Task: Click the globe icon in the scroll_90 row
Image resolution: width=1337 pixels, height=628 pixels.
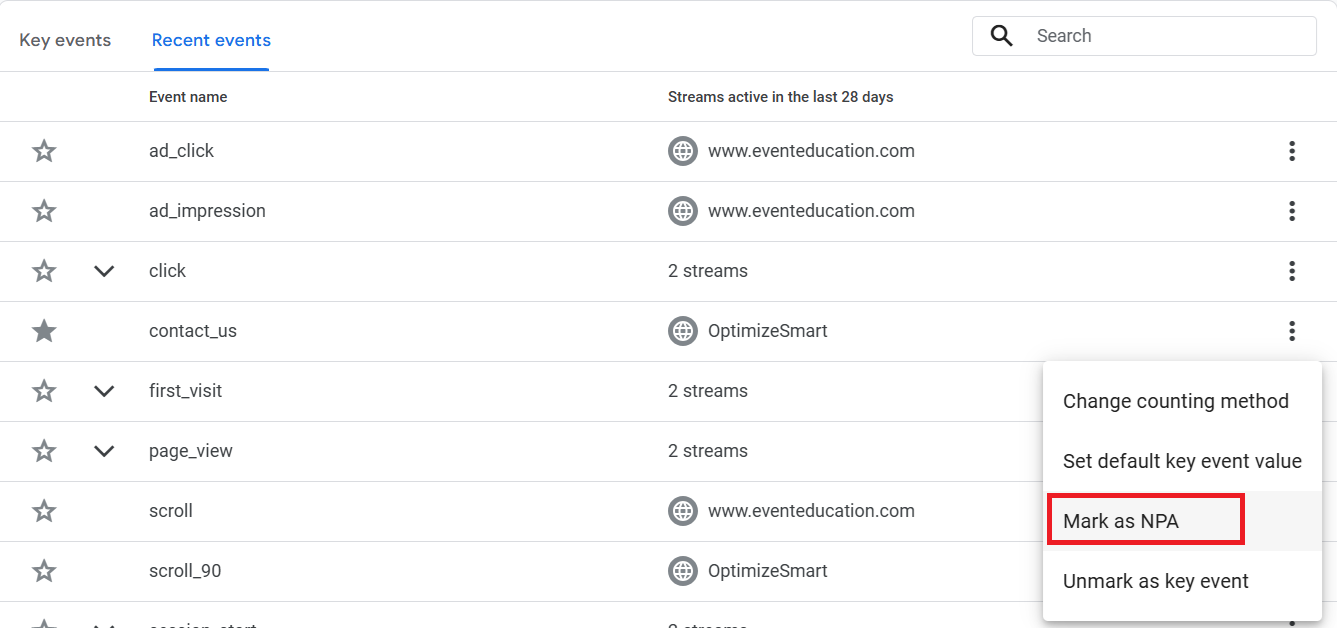Action: pyautogui.click(x=683, y=571)
